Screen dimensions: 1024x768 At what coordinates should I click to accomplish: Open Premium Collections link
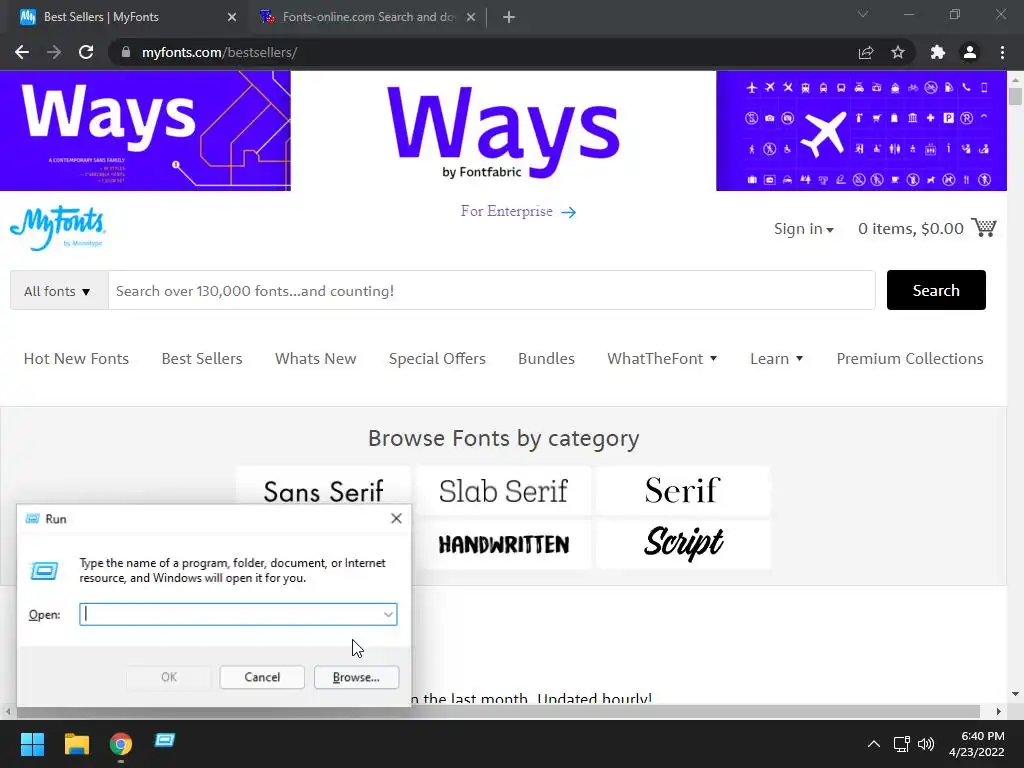click(910, 359)
